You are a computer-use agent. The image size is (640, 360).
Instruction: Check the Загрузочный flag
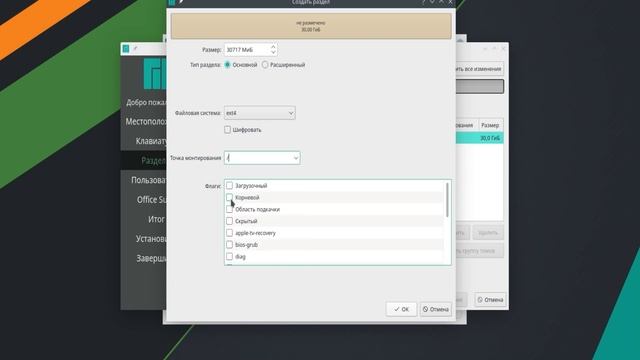click(x=229, y=186)
